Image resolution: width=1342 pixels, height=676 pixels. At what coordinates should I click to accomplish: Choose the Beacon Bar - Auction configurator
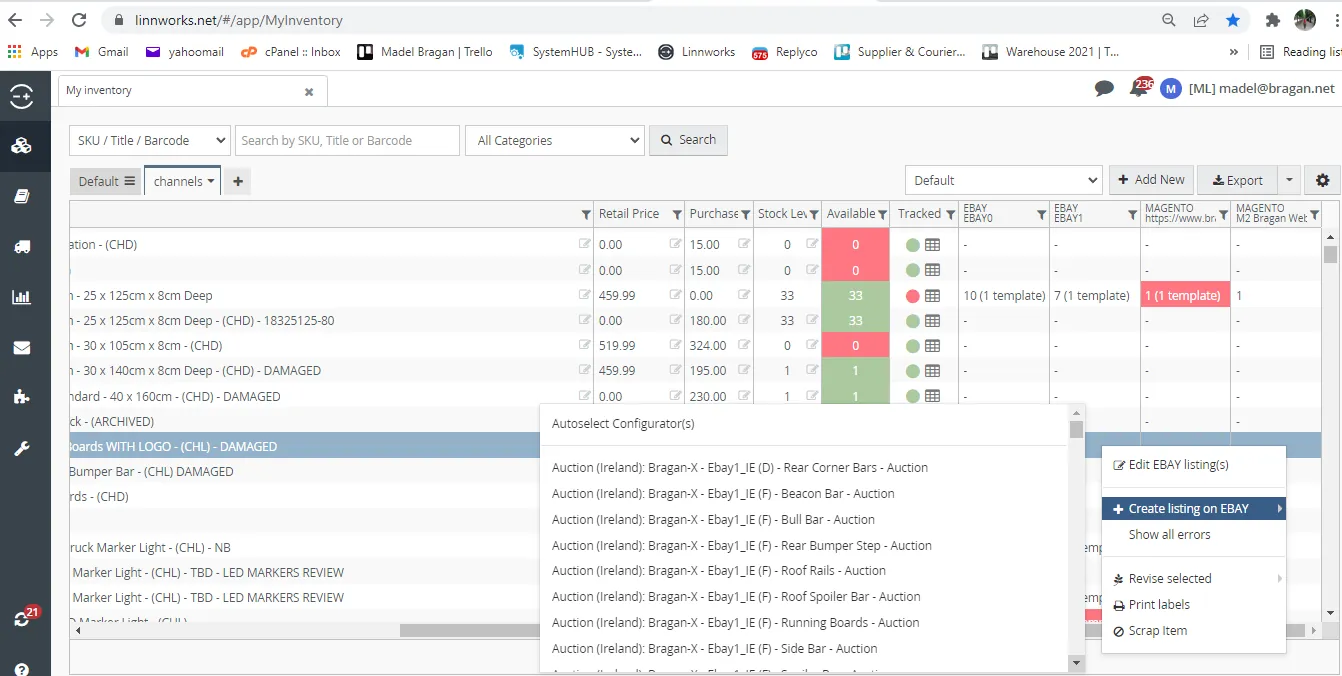pyautogui.click(x=723, y=494)
